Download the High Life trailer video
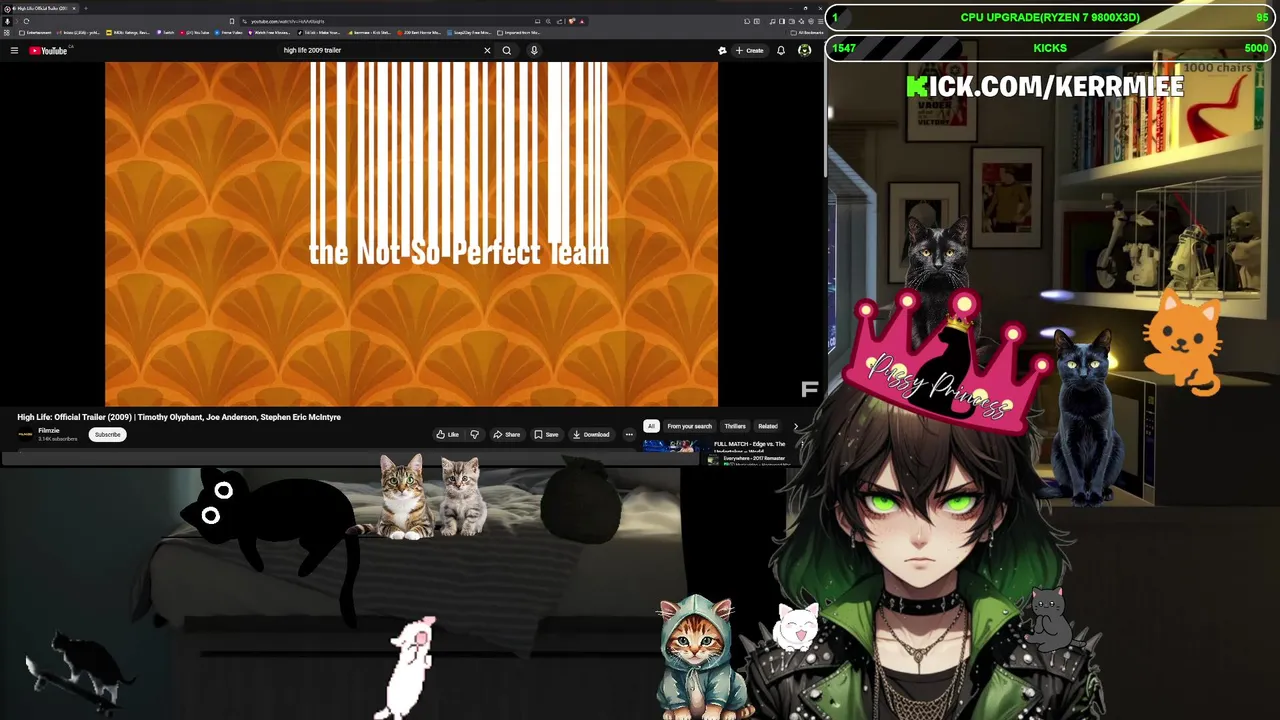This screenshot has width=1280, height=720. [x=591, y=434]
